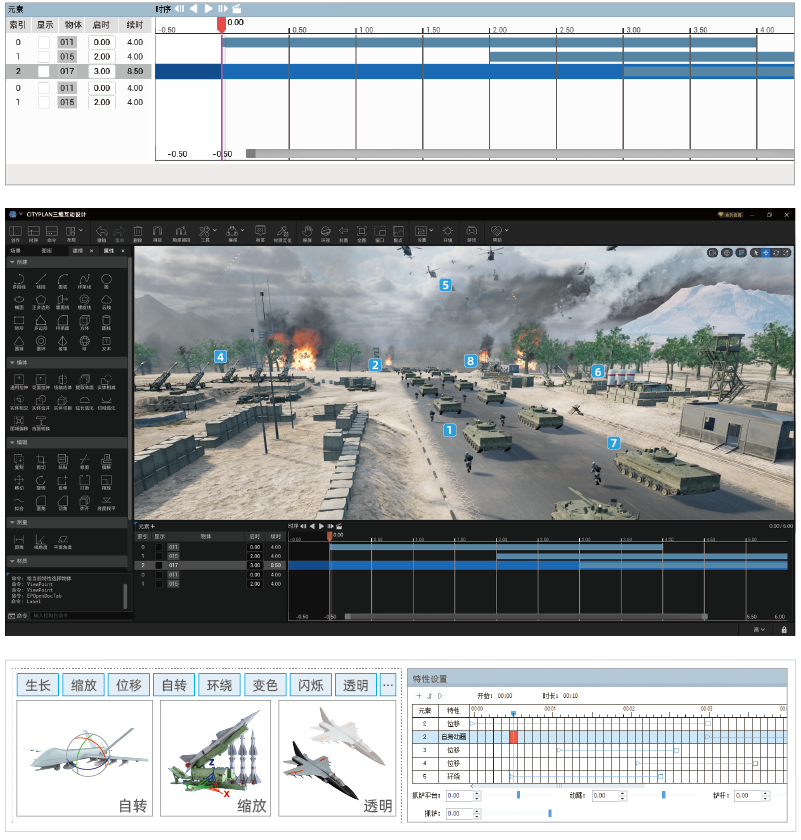
Task: Collapse the 创建 section in the left panel
Action: (x=11, y=262)
